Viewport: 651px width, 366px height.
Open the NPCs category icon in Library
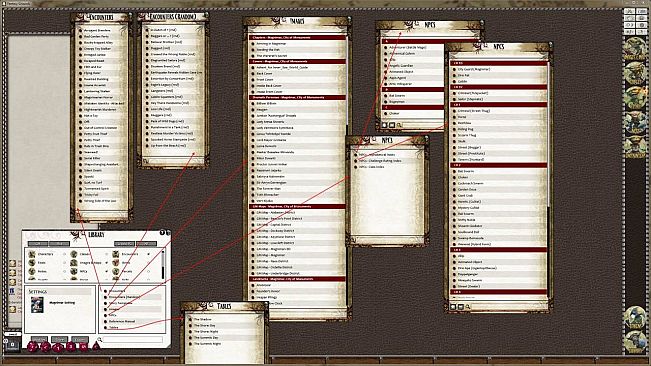tap(74, 271)
